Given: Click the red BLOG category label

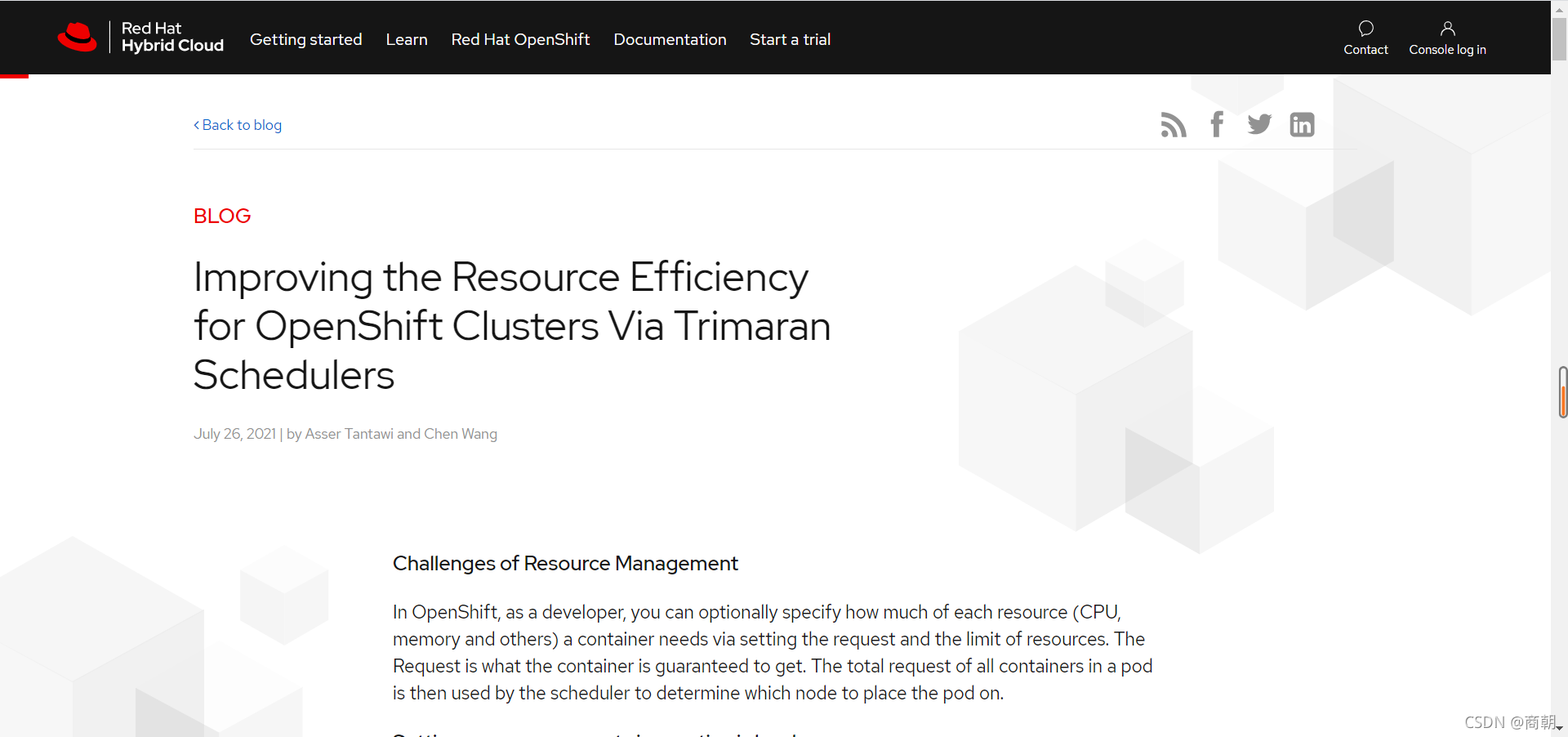Looking at the screenshot, I should [x=222, y=216].
